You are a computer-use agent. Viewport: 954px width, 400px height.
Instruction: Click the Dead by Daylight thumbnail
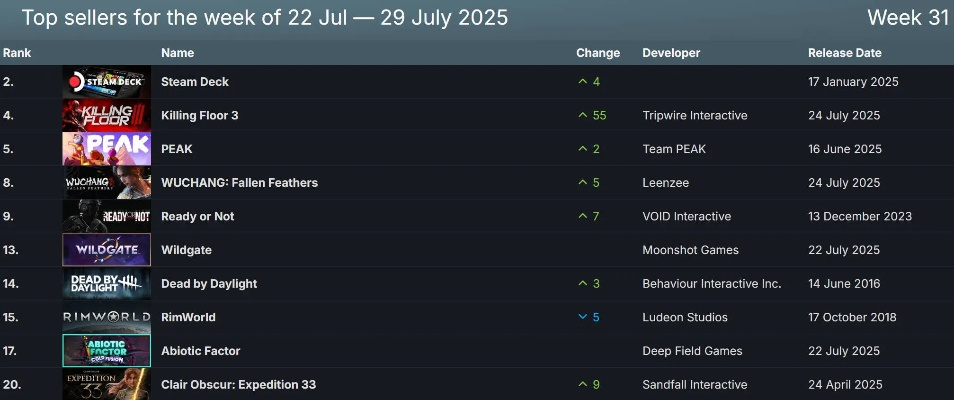tap(106, 284)
